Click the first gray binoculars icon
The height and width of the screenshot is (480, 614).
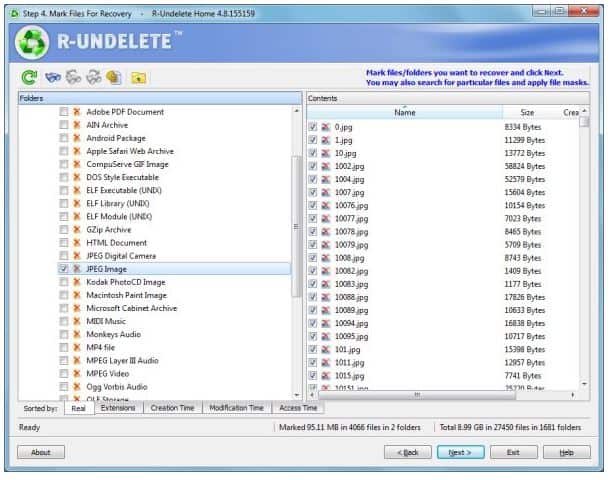coord(73,77)
